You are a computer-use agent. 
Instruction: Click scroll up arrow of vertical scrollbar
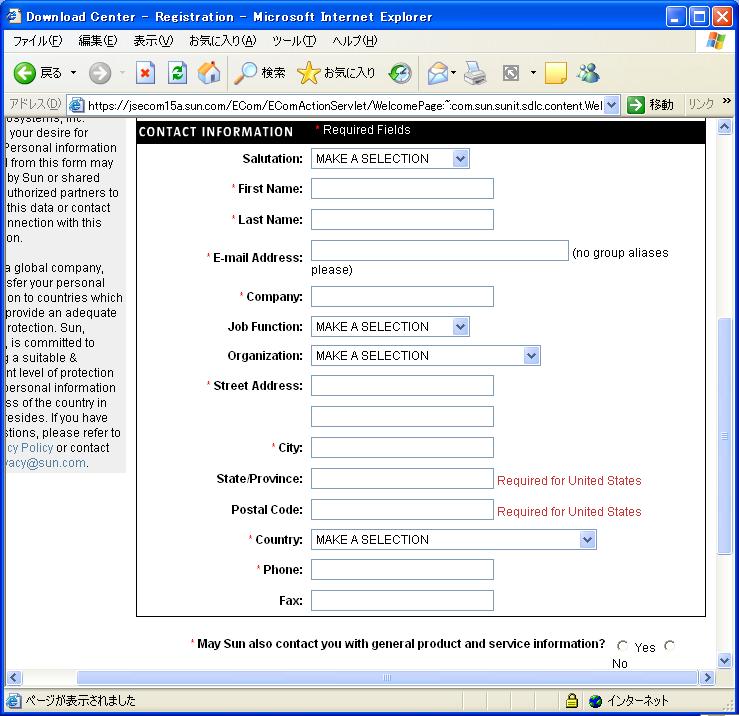pos(724,126)
